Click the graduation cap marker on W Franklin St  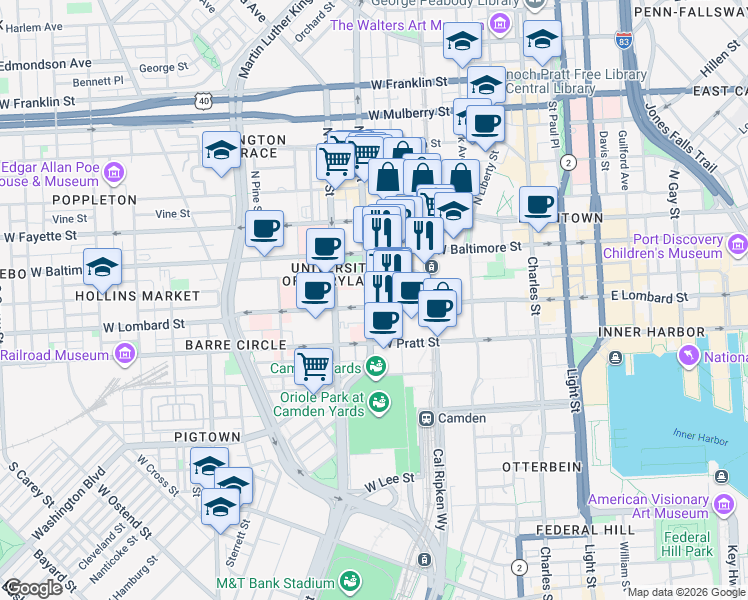pyautogui.click(x=486, y=85)
